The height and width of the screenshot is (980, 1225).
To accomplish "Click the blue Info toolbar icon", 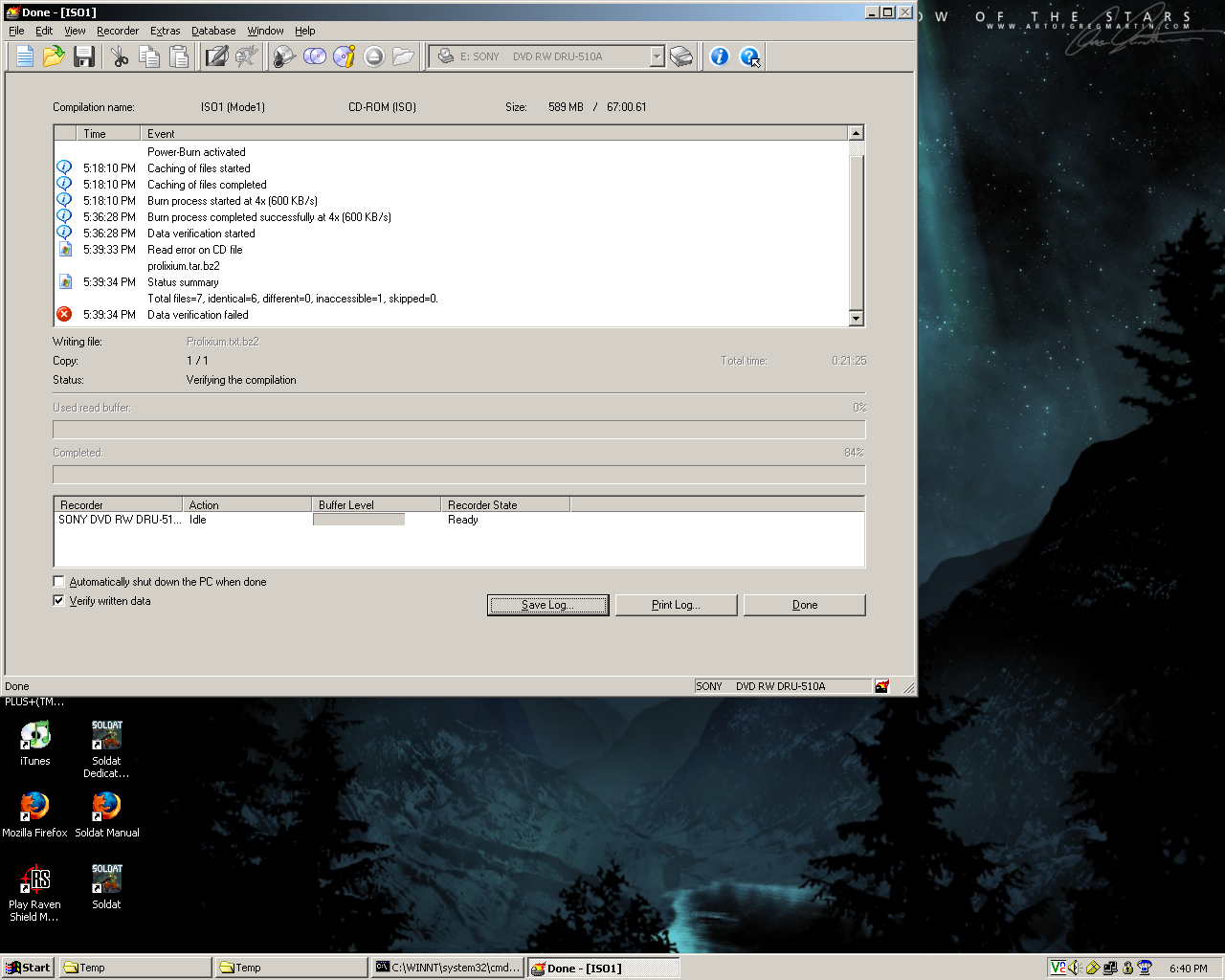I will coord(720,56).
